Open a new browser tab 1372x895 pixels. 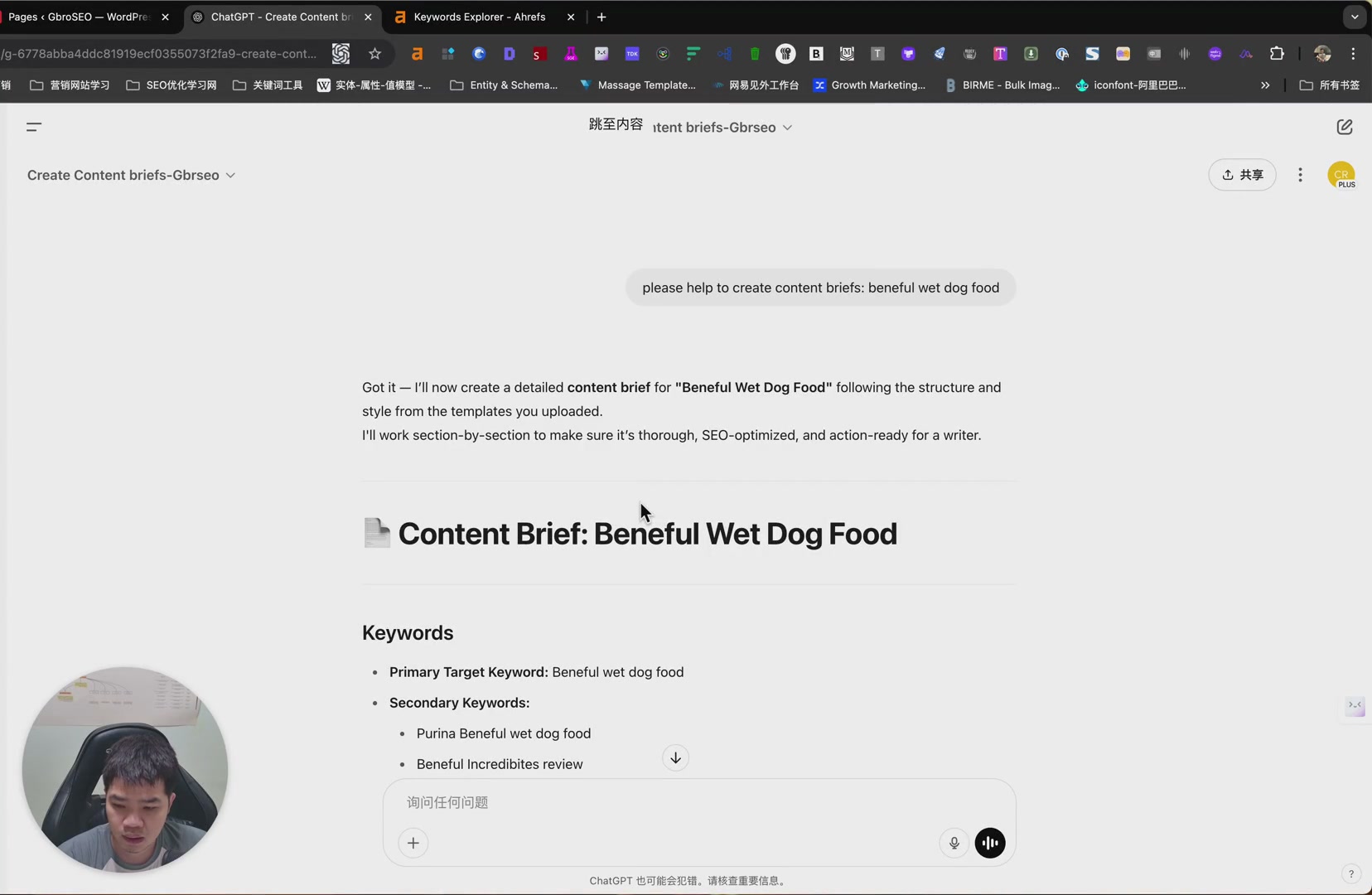[601, 17]
